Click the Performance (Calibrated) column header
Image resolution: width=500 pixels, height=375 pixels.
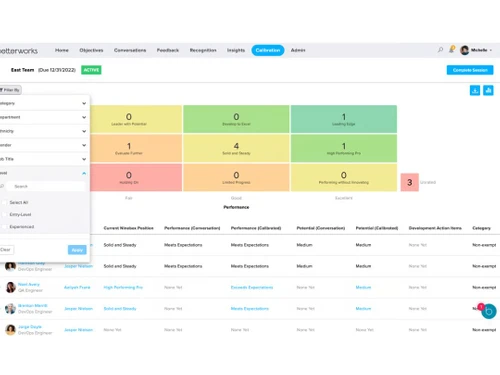click(256, 228)
